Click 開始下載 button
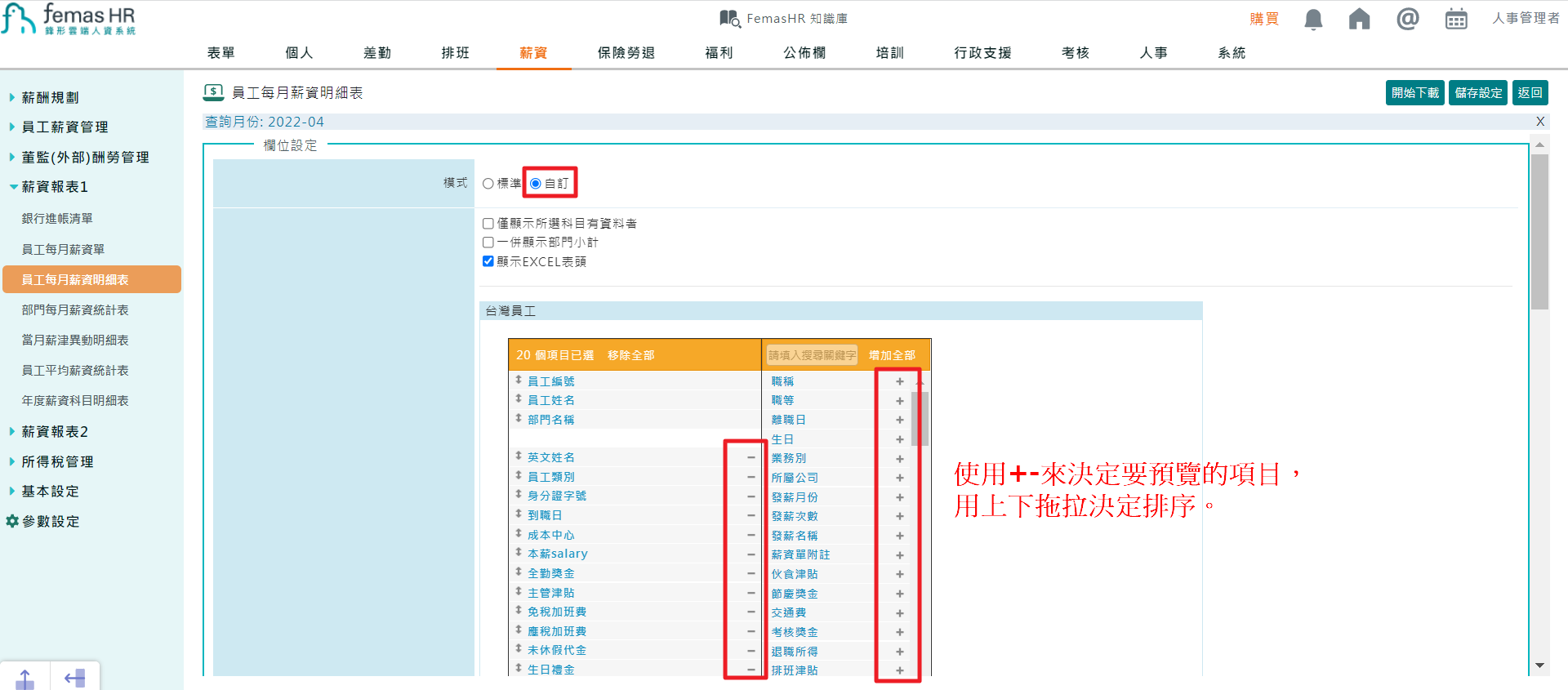This screenshot has height=690, width=1568. [1415, 92]
